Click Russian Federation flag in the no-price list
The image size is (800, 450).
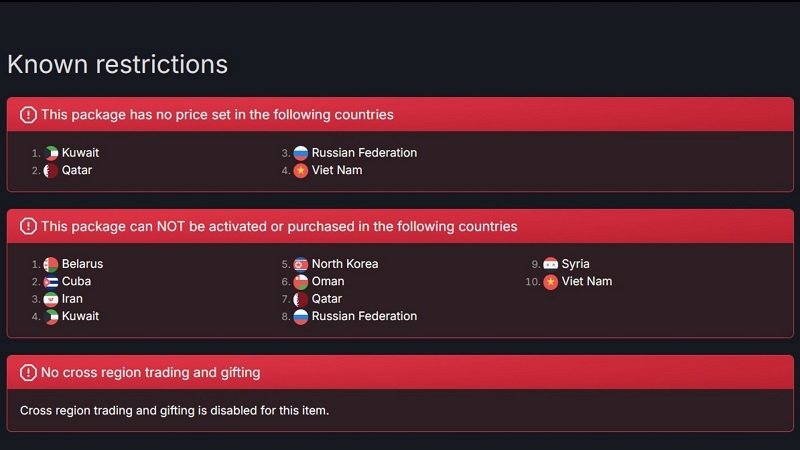point(301,153)
